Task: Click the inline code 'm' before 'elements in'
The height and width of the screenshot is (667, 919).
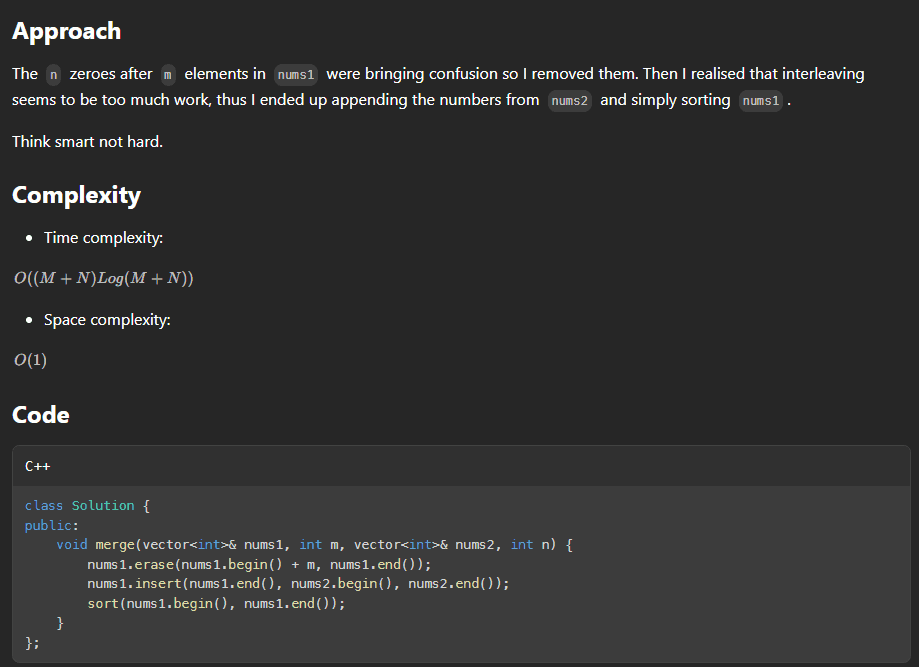Action: pos(168,74)
